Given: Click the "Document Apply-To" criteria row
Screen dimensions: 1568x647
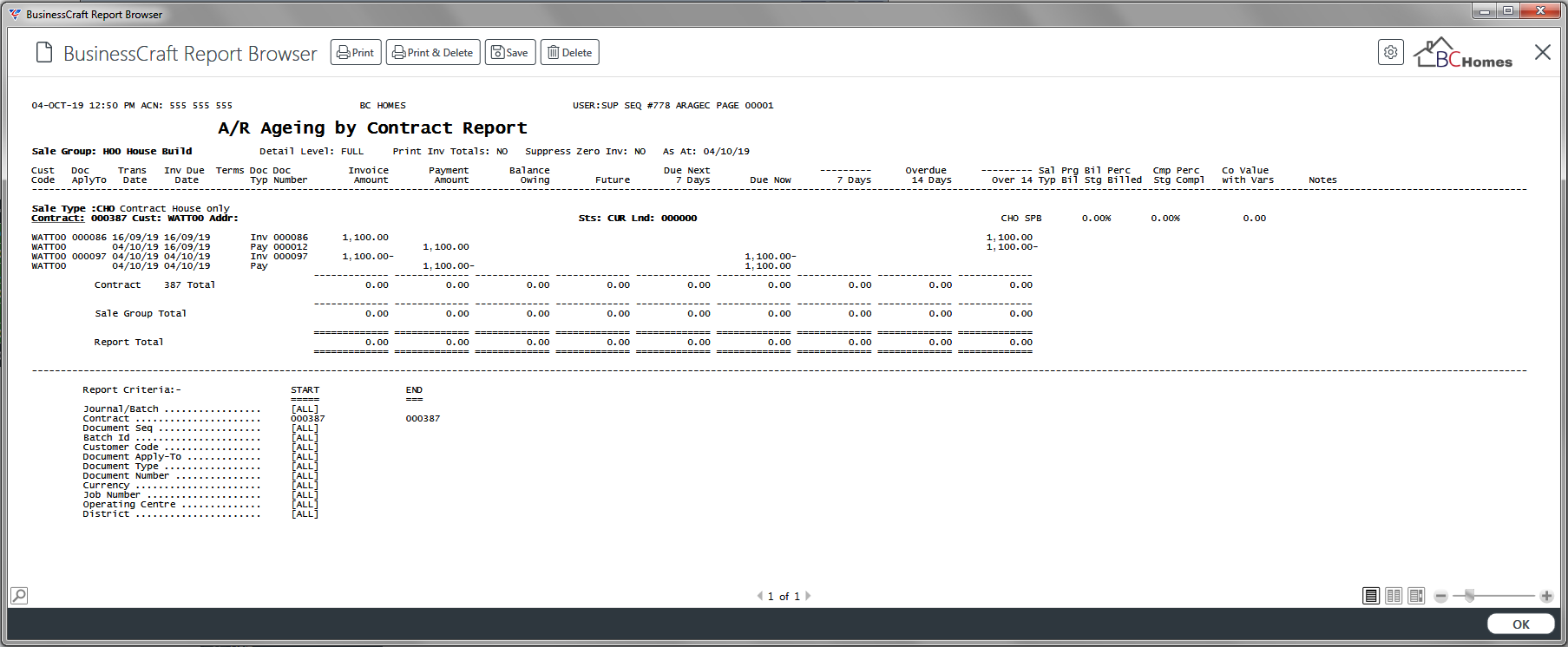Looking at the screenshot, I should click(x=200, y=457).
